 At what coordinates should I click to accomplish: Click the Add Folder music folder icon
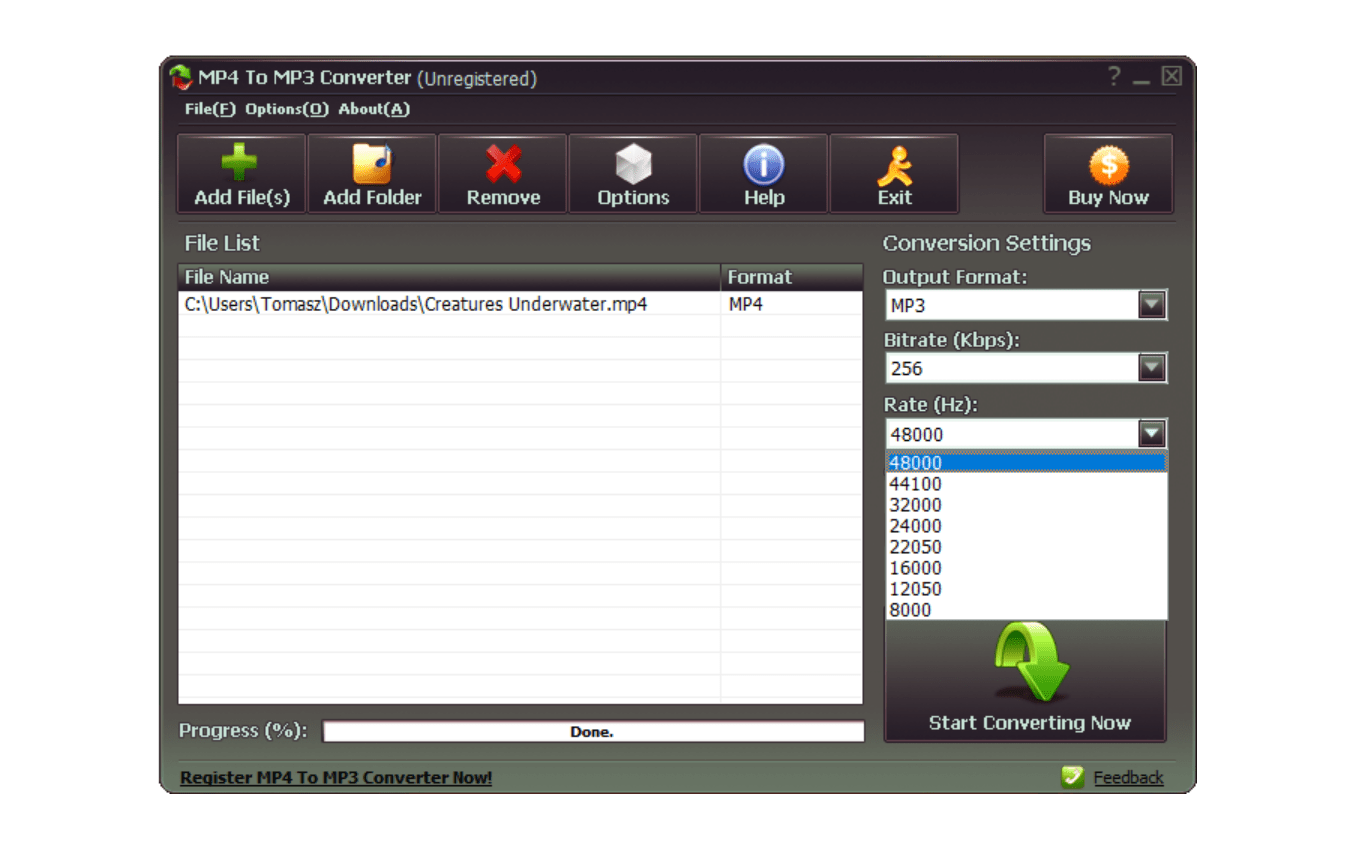click(x=371, y=163)
